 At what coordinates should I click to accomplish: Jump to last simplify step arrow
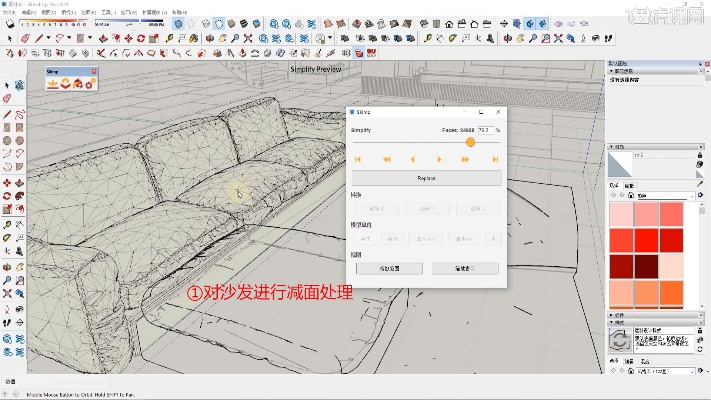(494, 159)
